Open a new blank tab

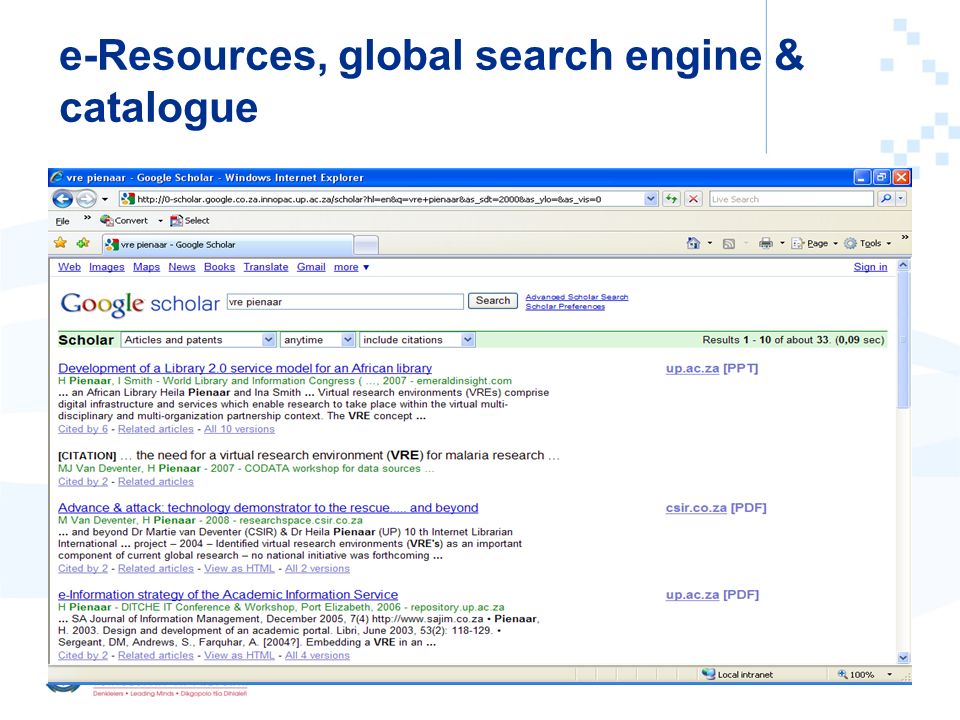[366, 245]
